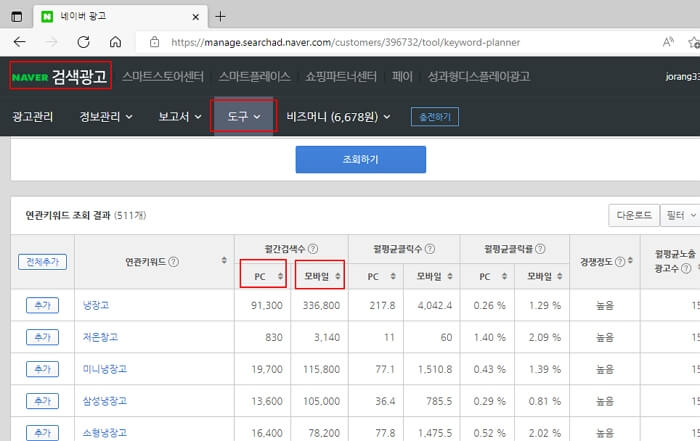This screenshot has width=700, height=441.
Task: Click 추가 button for 냉장고
Action: click(x=42, y=305)
